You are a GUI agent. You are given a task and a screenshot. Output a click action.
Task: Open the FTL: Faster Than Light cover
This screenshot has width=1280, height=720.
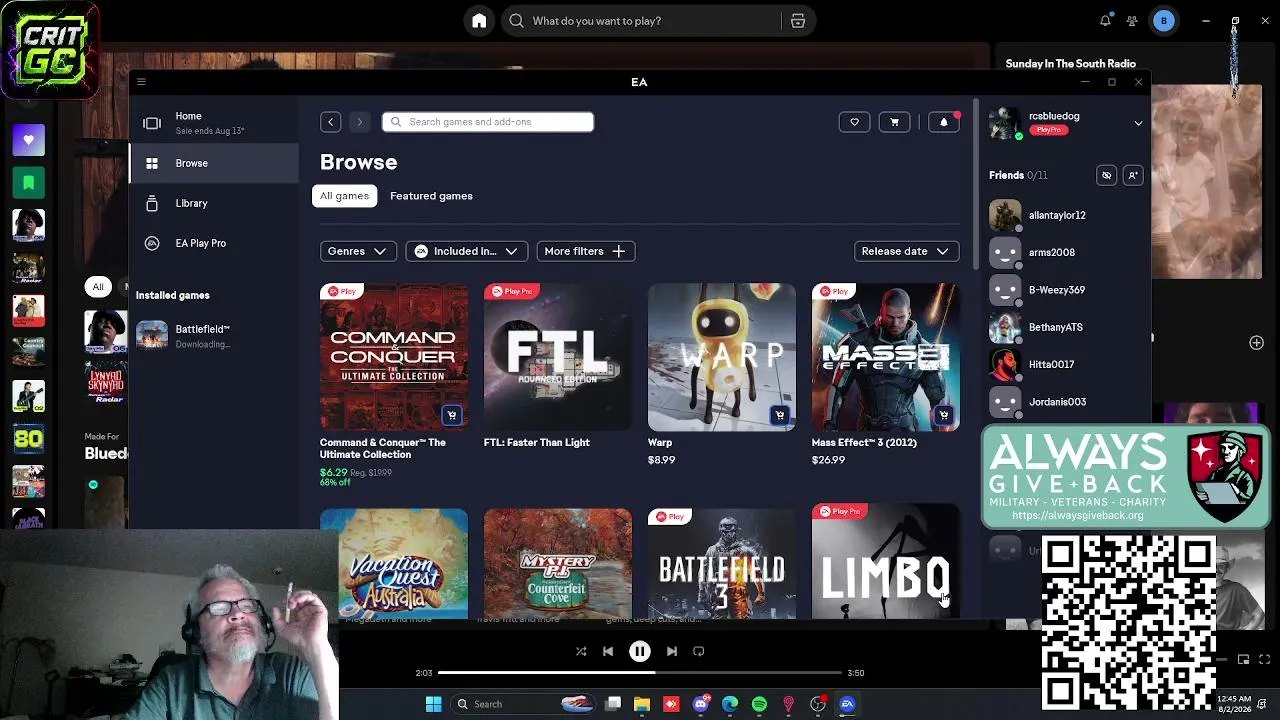pos(558,357)
